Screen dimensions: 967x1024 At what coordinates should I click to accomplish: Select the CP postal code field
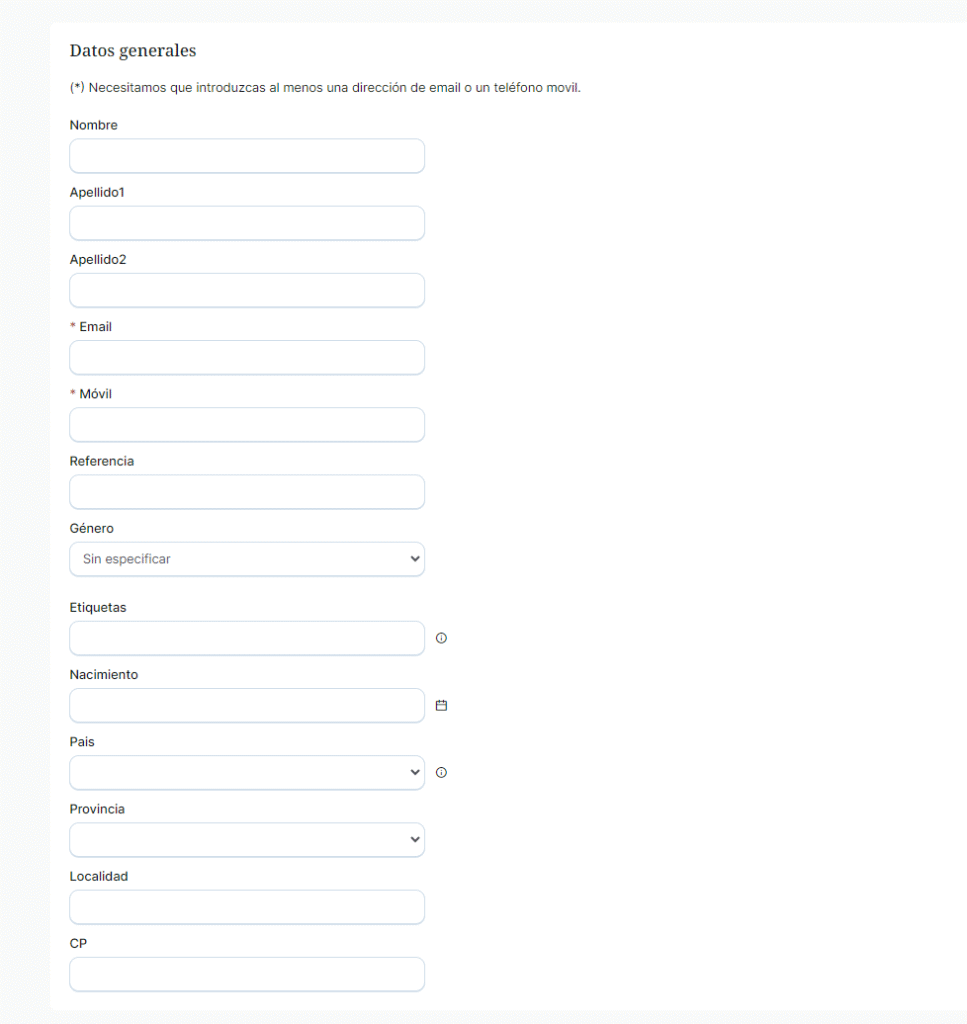247,973
